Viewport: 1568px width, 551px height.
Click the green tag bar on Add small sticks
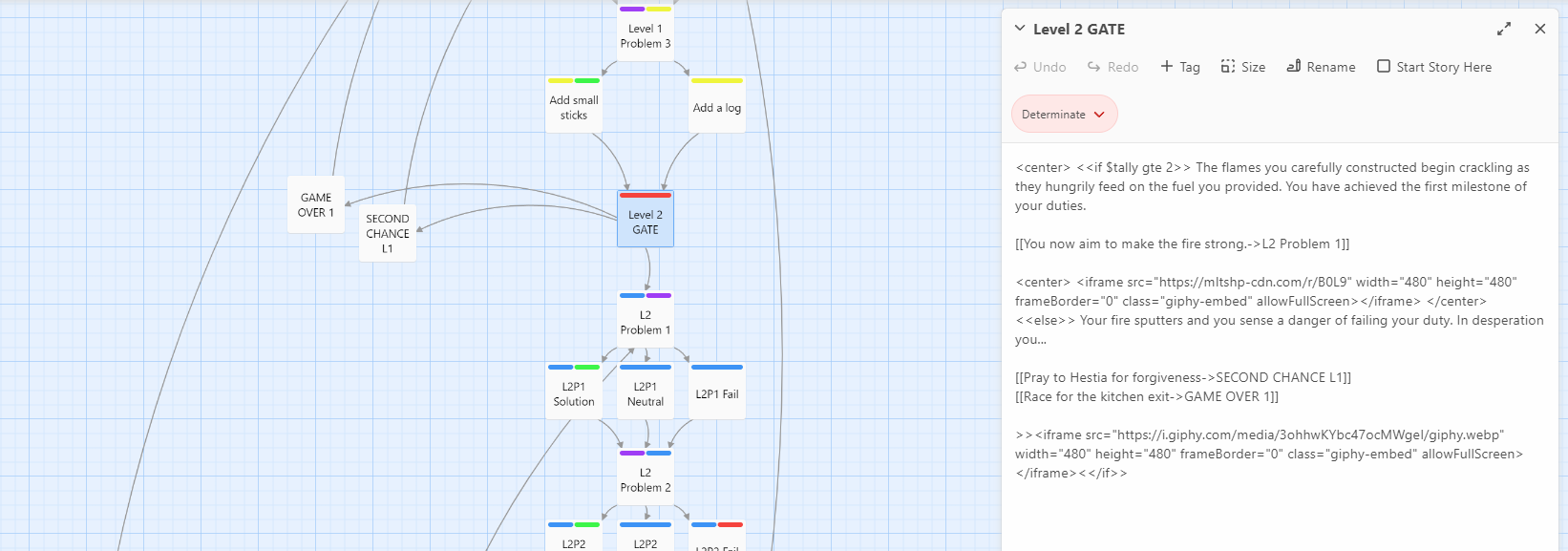tap(587, 81)
